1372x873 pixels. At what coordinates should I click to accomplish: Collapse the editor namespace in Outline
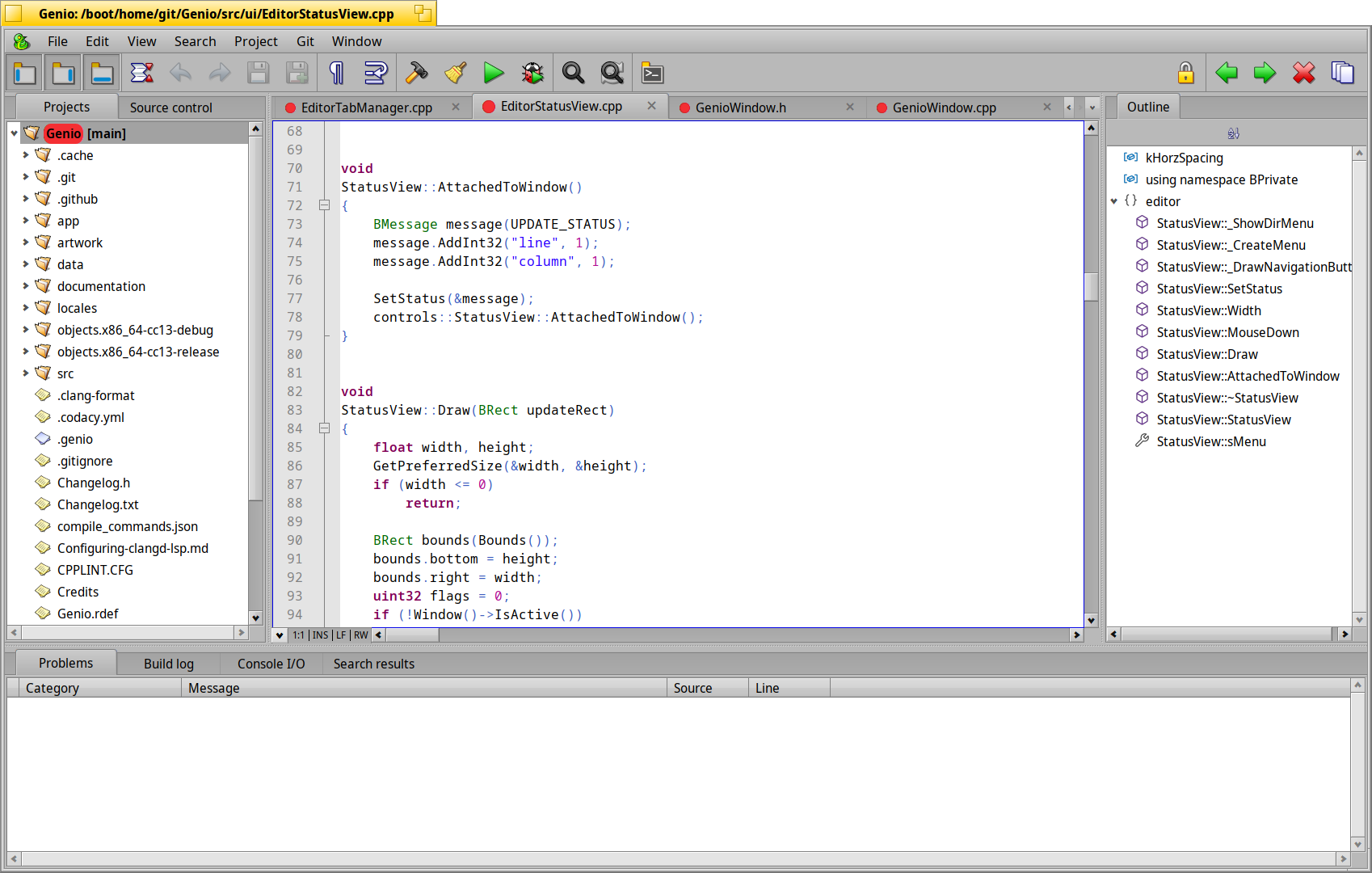[x=1114, y=201]
